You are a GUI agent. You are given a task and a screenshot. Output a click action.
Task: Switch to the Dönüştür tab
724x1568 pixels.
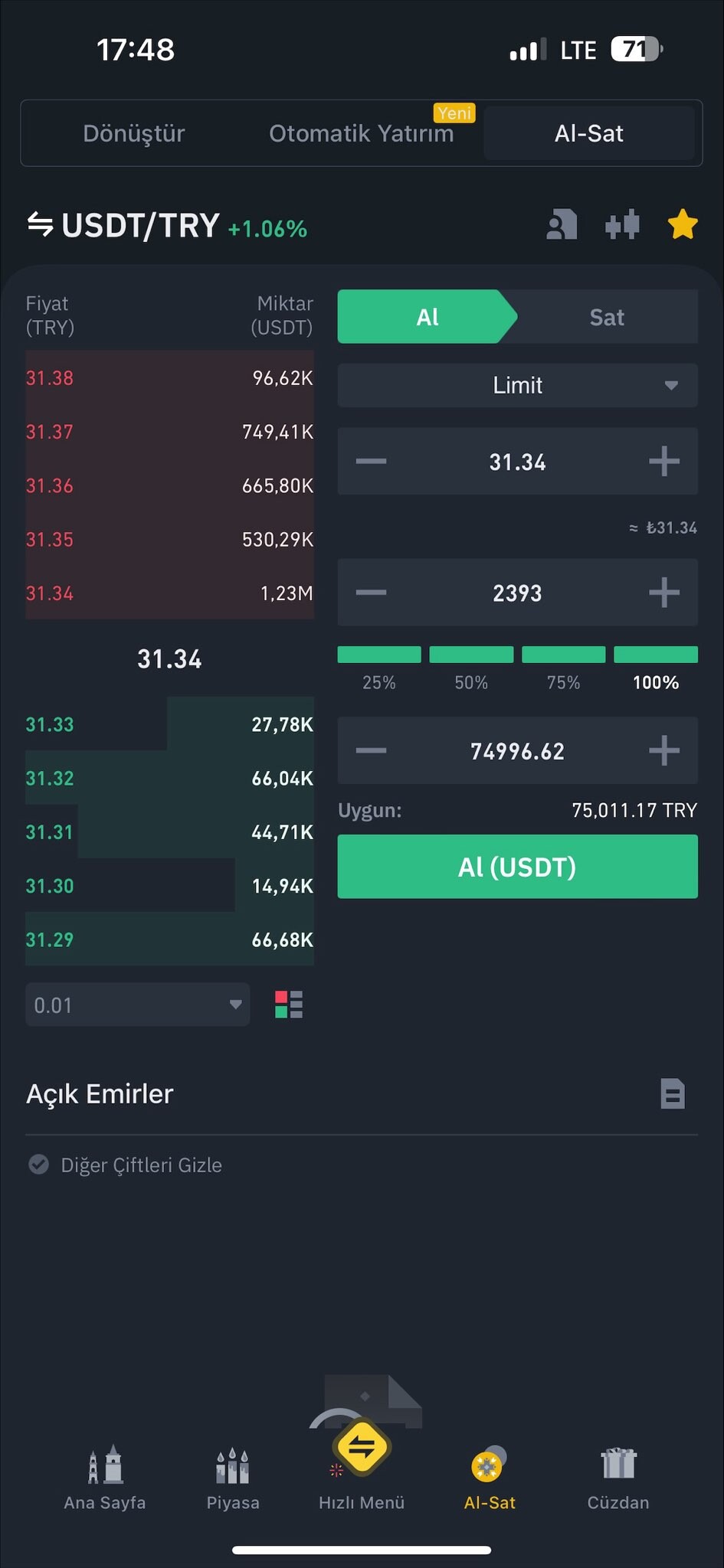[x=134, y=133]
